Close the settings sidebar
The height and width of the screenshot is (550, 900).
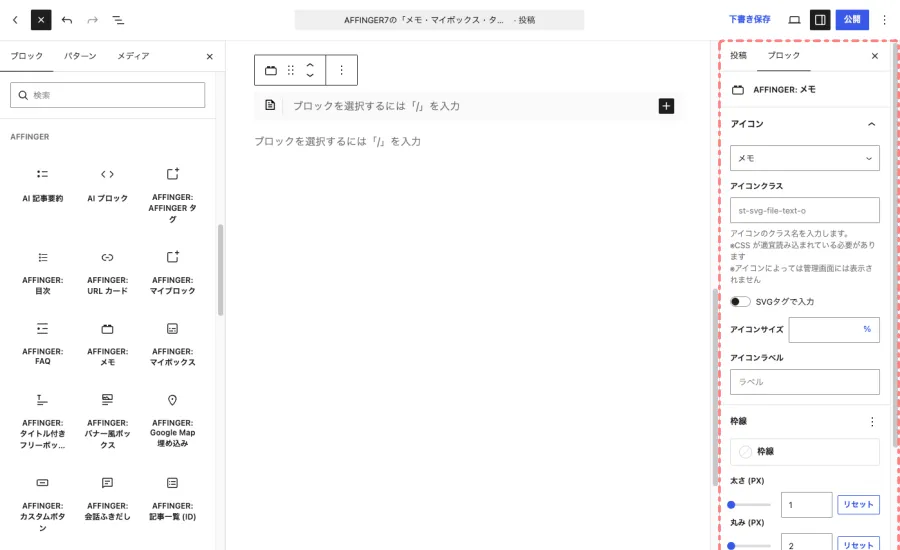(875, 56)
